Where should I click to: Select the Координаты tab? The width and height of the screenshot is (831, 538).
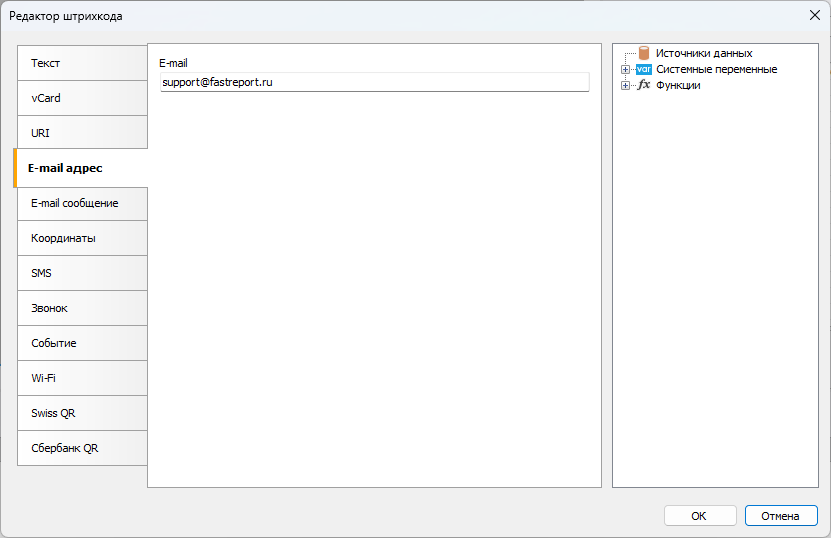(x=82, y=238)
